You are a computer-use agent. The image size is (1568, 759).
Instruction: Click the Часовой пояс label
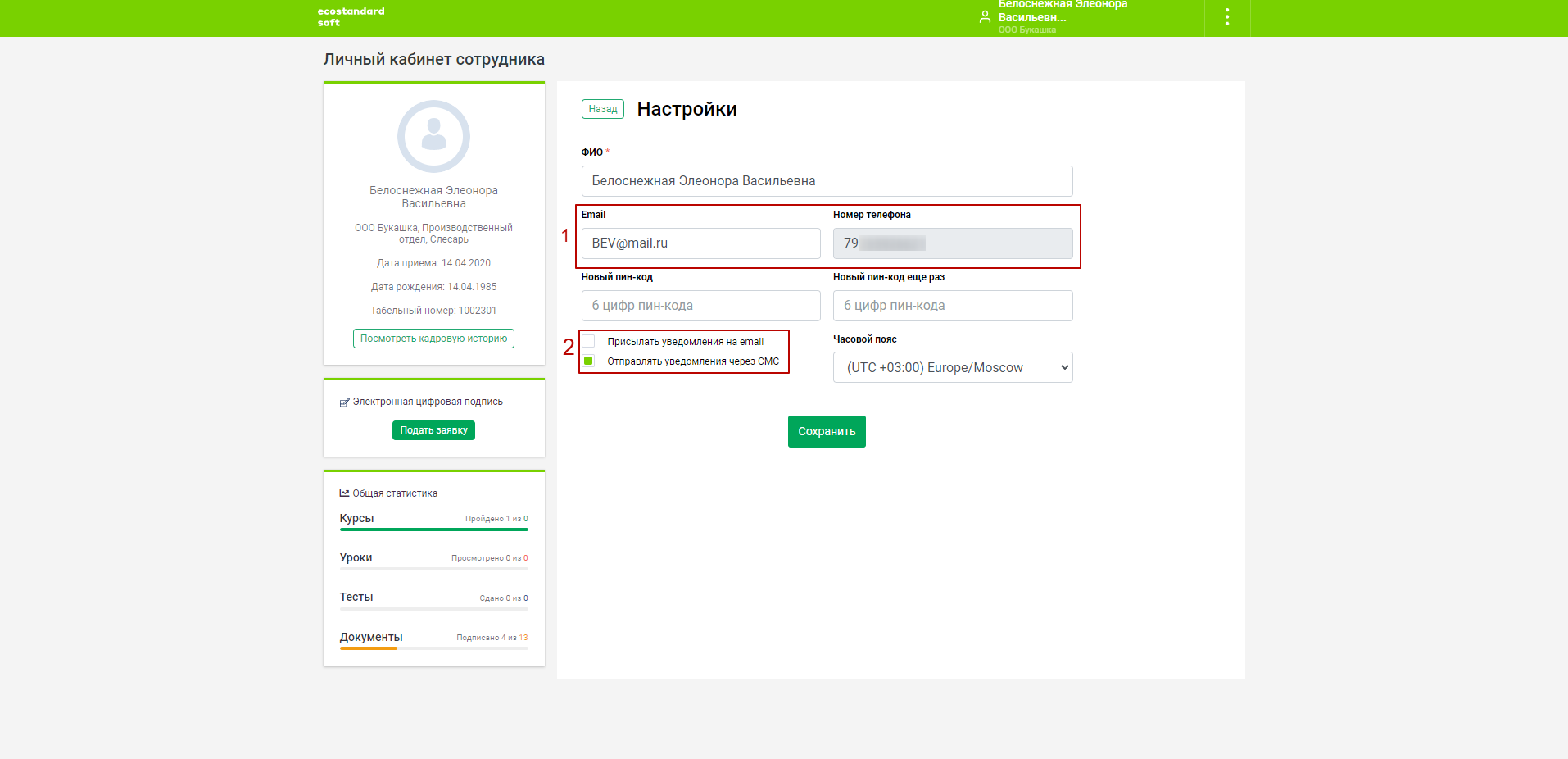(864, 339)
